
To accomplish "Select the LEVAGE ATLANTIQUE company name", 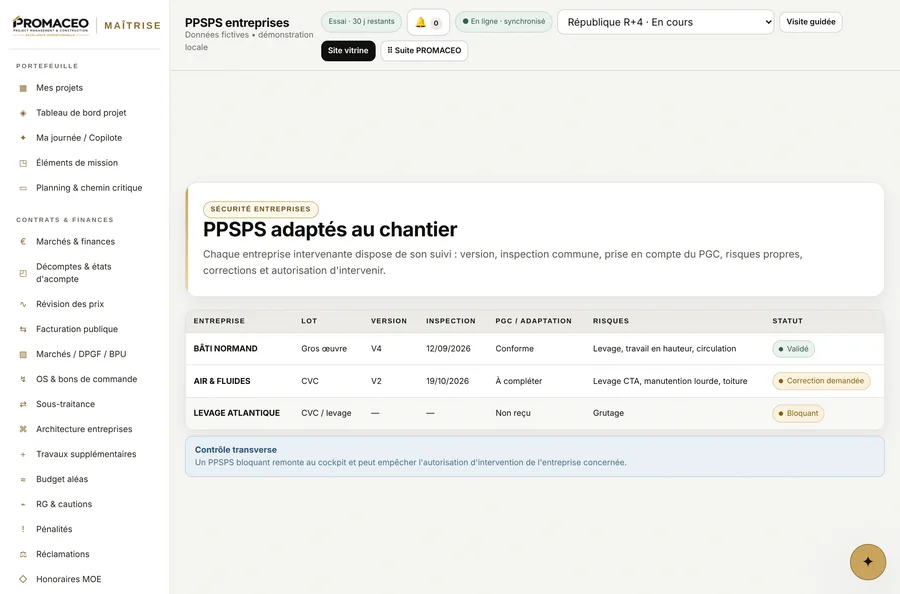I will tap(236, 413).
